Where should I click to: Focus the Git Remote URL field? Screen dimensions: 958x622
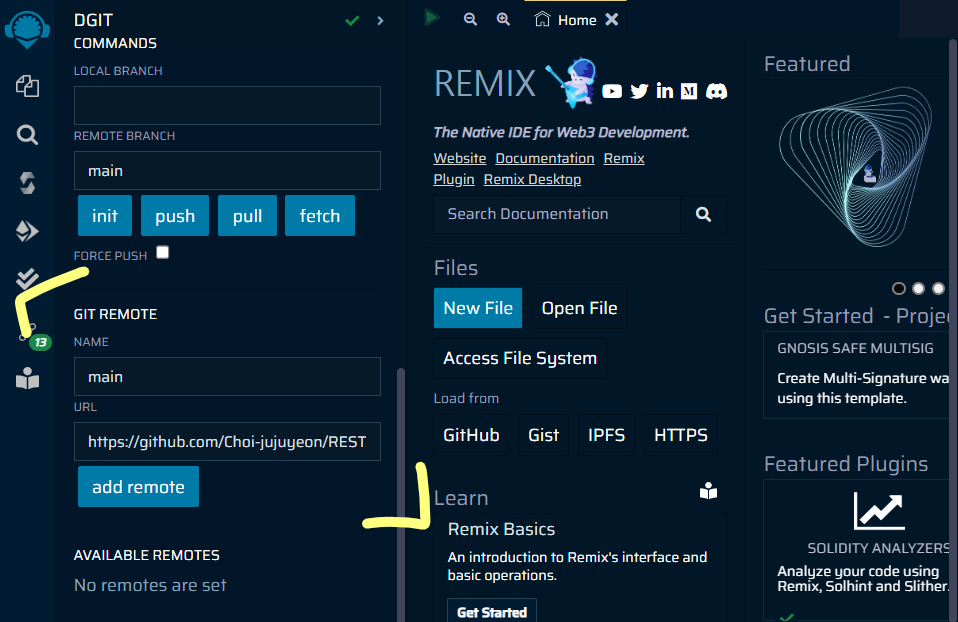(x=227, y=441)
